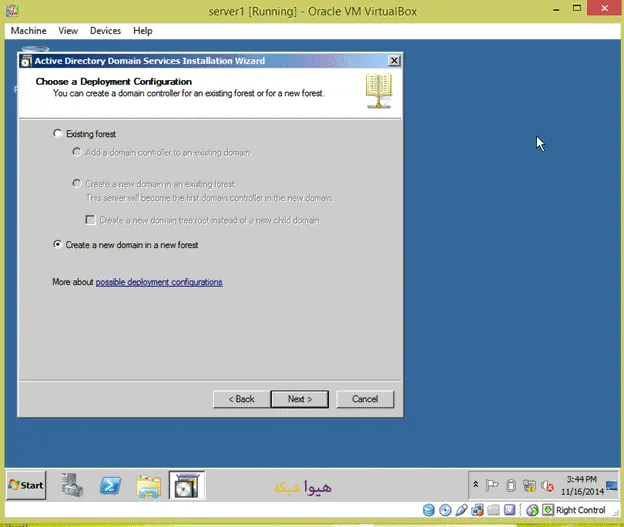Close the AD DS Installation Wizard dialog
This screenshot has width=624, height=527.
[394, 61]
